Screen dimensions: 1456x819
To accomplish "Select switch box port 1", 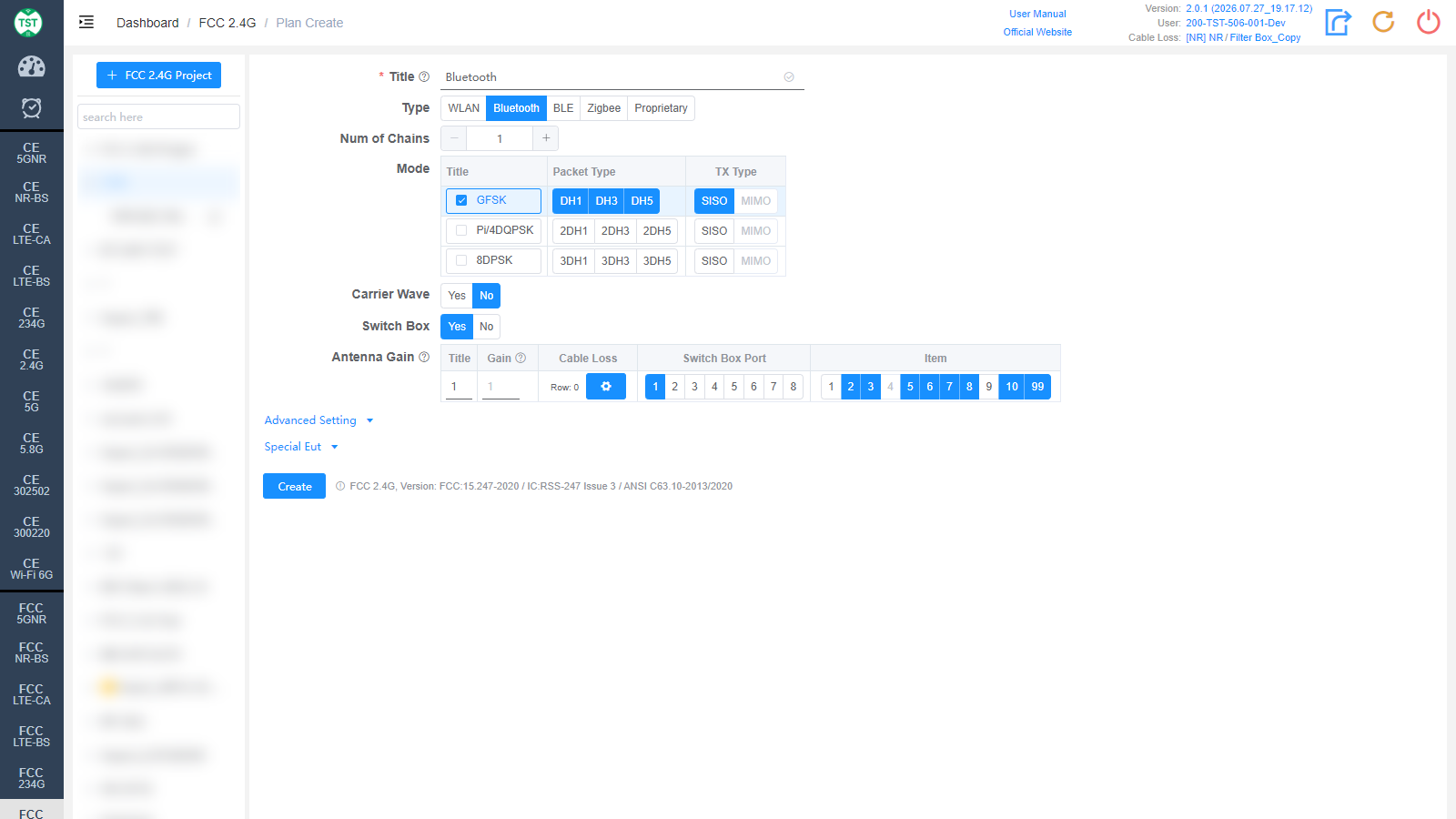I will (655, 387).
